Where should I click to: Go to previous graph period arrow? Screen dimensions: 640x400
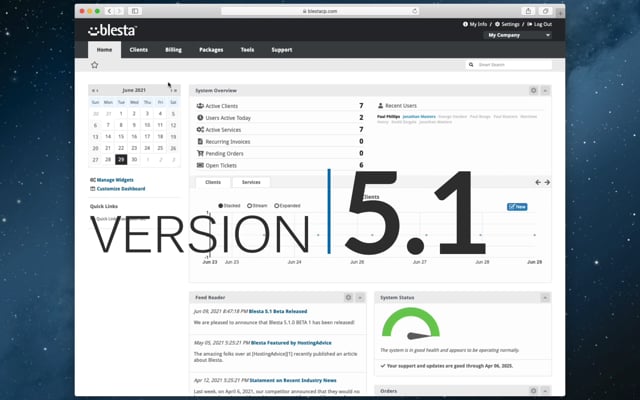(538, 182)
